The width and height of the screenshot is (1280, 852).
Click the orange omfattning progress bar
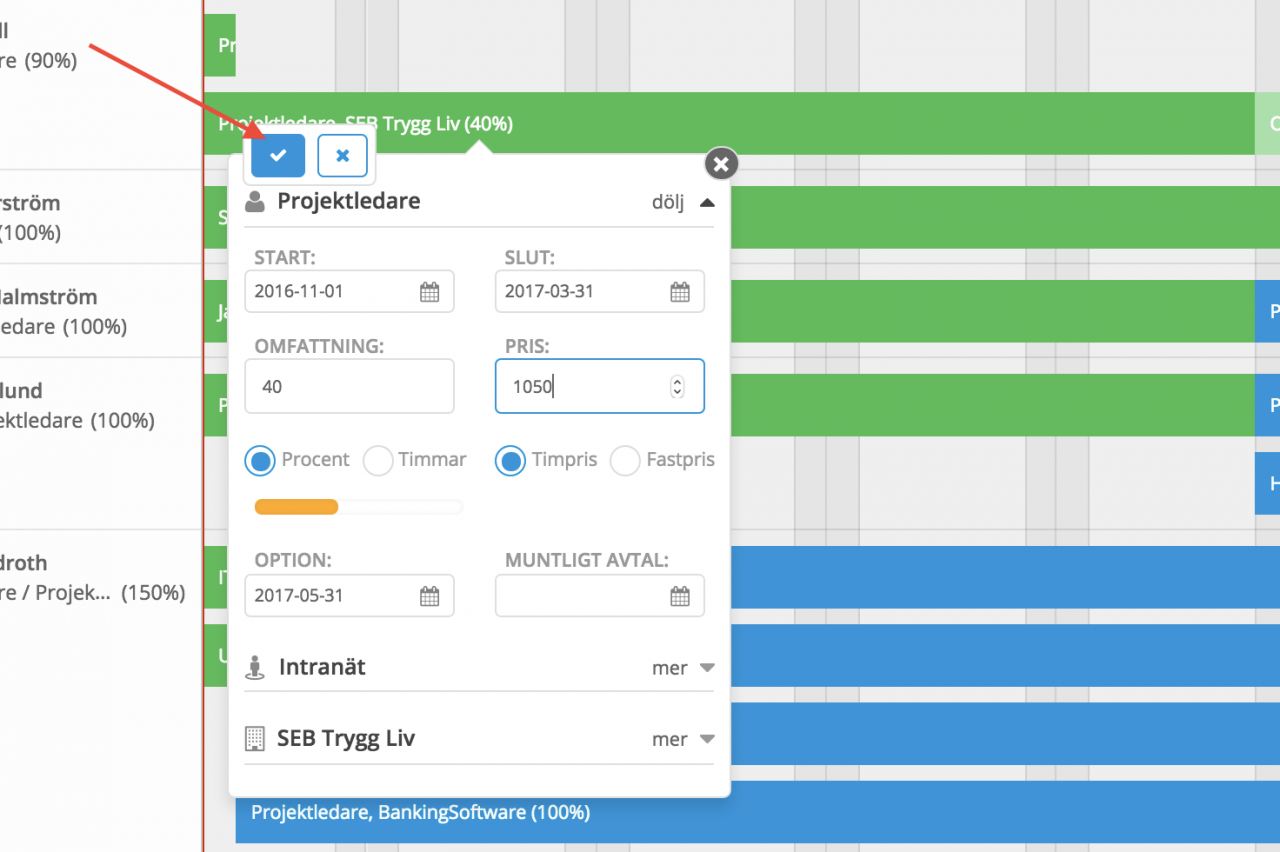[x=297, y=508]
